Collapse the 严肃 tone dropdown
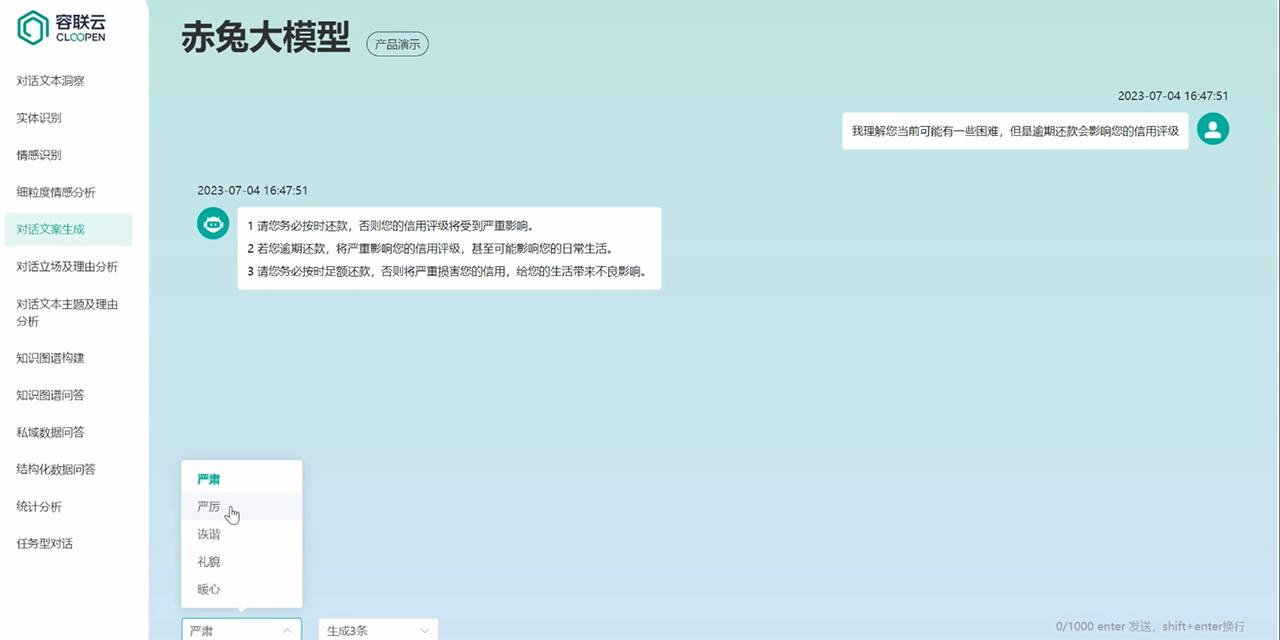1280x640 pixels. tap(241, 629)
